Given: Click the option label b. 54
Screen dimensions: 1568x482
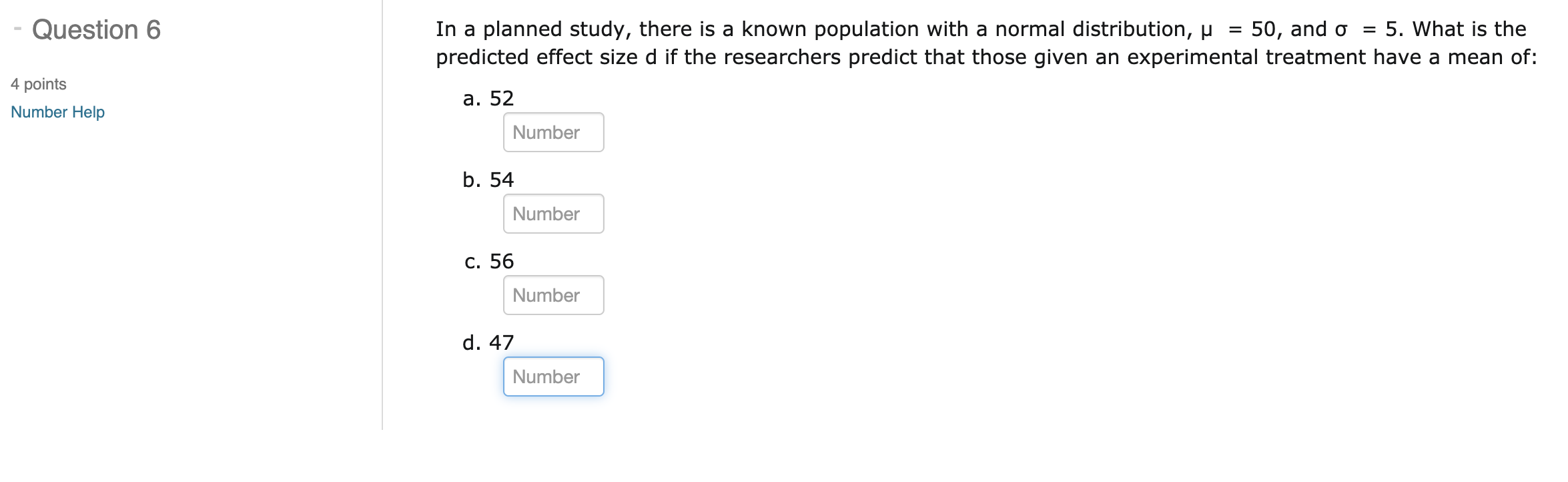Looking at the screenshot, I should tap(488, 180).
